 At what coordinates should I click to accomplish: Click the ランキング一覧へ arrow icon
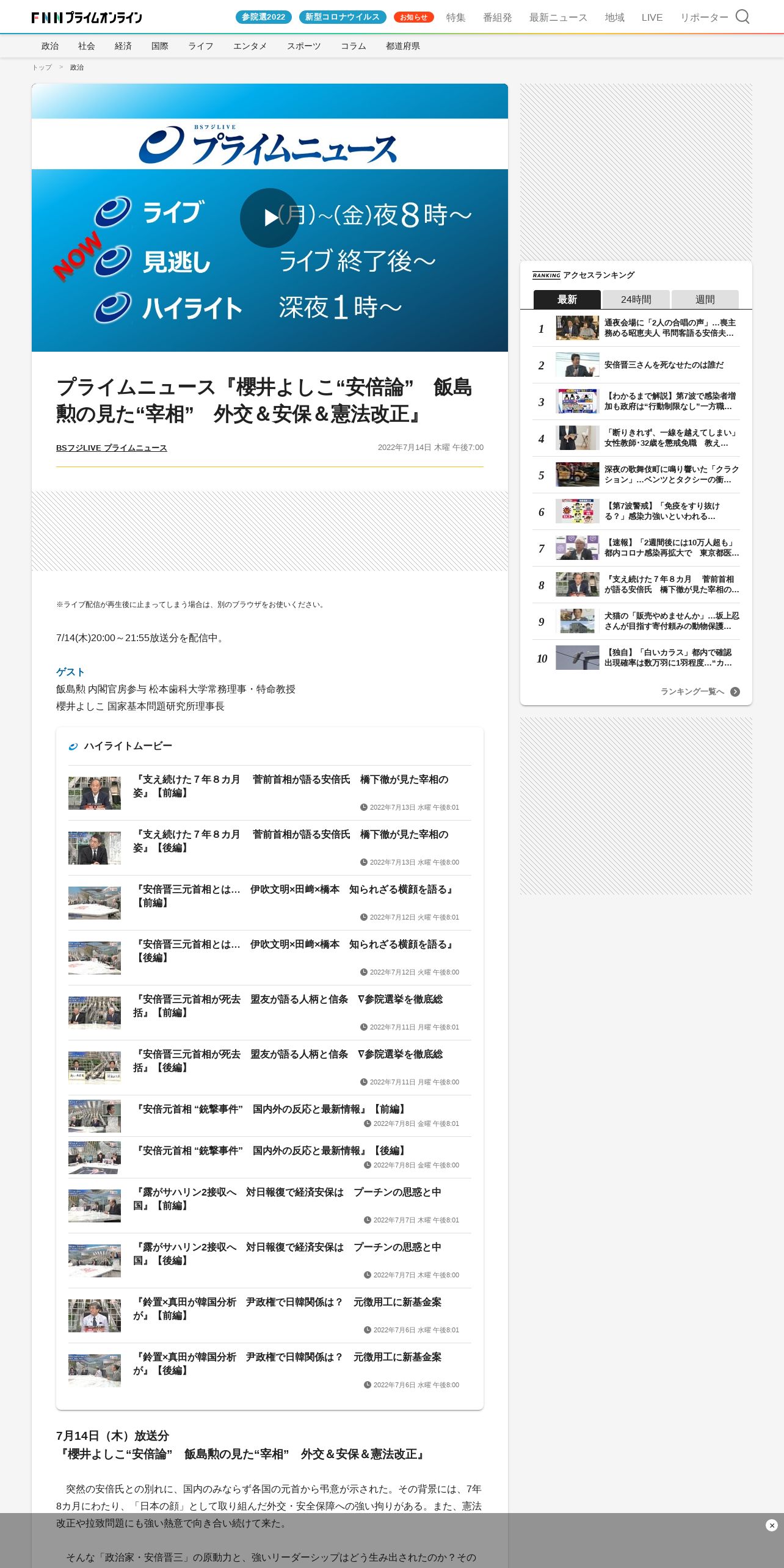click(735, 692)
